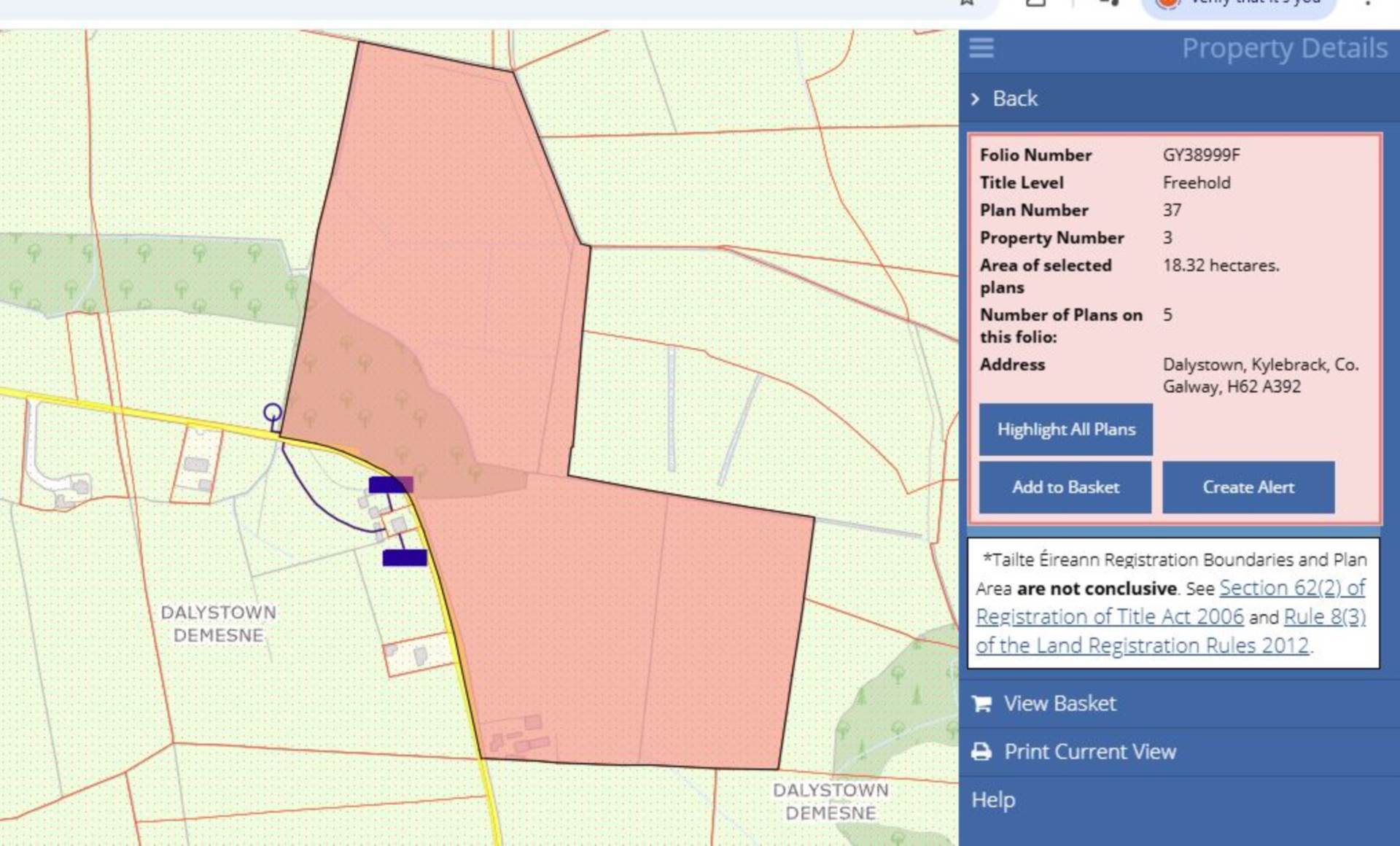Click the printer icon
This screenshot has width=1400, height=846.
pos(981,752)
